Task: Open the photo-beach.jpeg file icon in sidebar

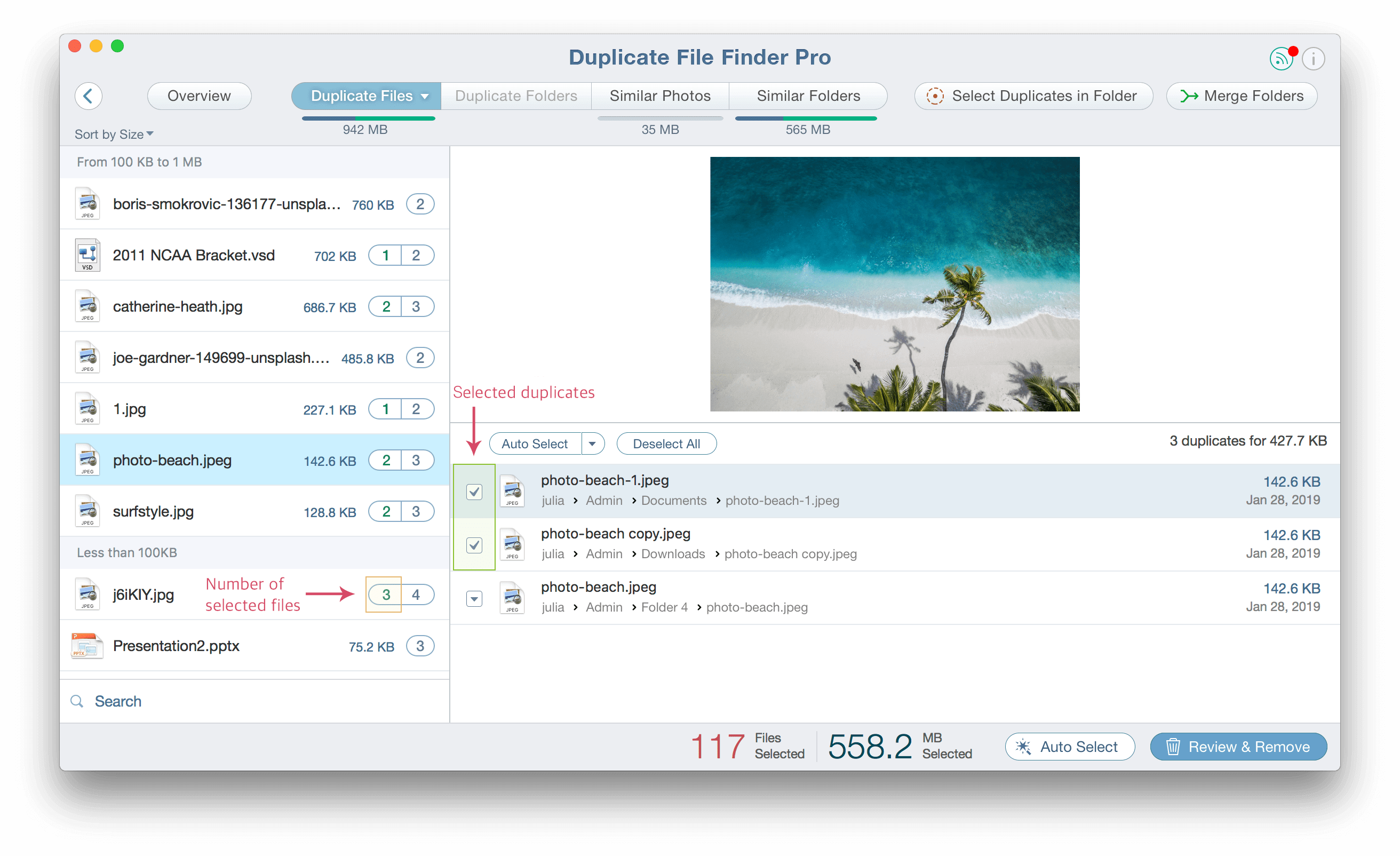Action: tap(87, 459)
